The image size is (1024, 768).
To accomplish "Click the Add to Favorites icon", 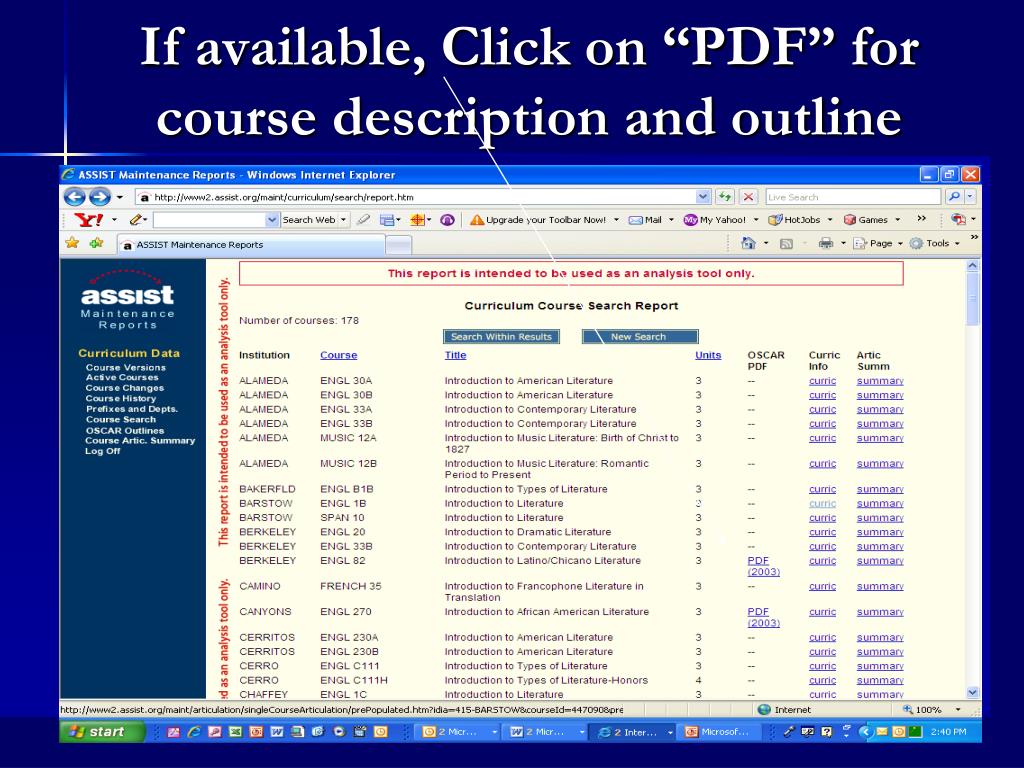I will point(97,243).
